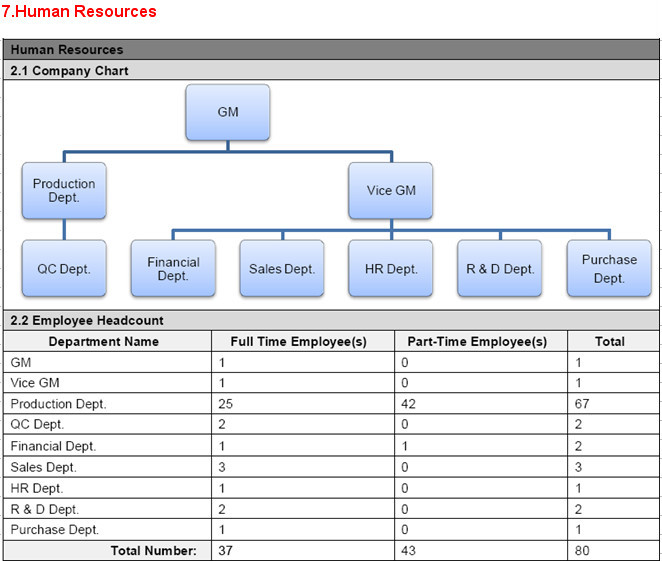This screenshot has height=561, width=662.
Task: Select HR Dept. part-time value 0
Action: point(404,488)
